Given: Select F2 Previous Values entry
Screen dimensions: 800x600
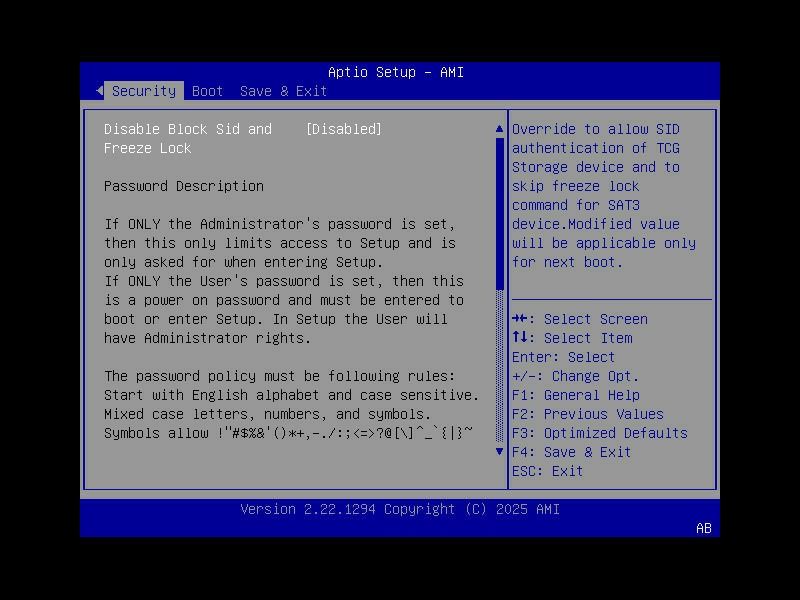Looking at the screenshot, I should click(x=587, y=414).
